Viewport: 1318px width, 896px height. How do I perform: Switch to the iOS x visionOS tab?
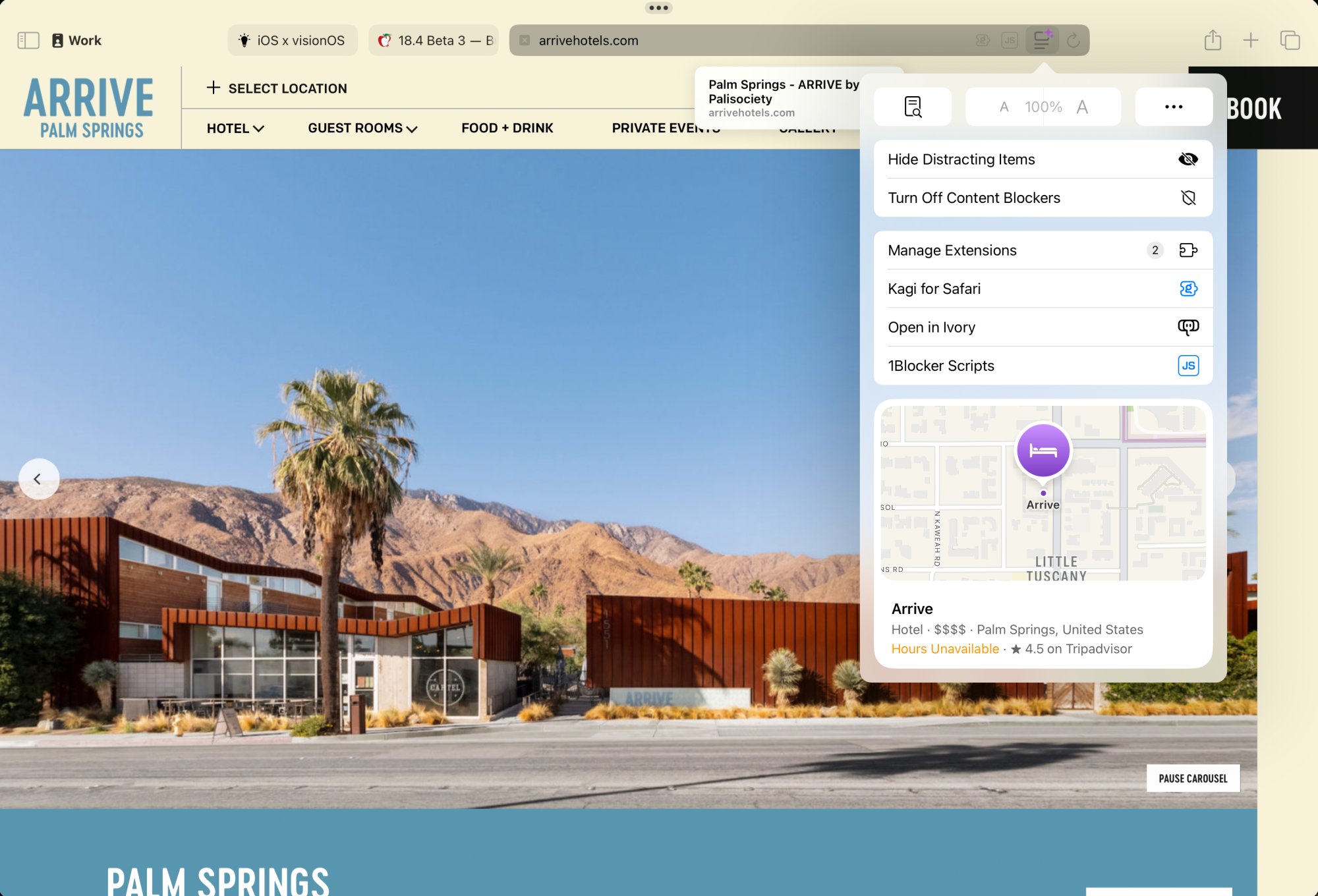pos(293,40)
